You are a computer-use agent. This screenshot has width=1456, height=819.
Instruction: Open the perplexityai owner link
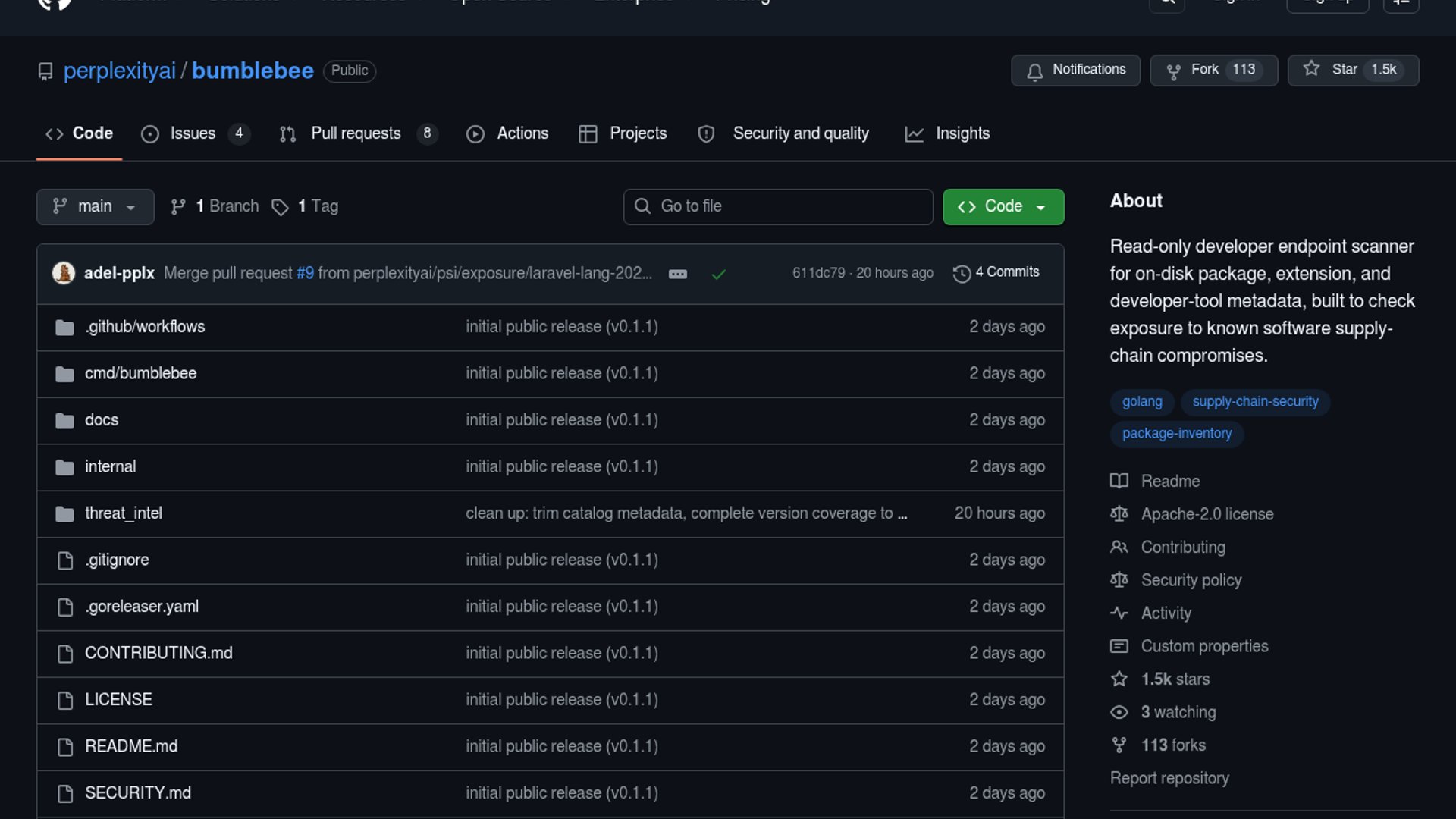pos(120,71)
